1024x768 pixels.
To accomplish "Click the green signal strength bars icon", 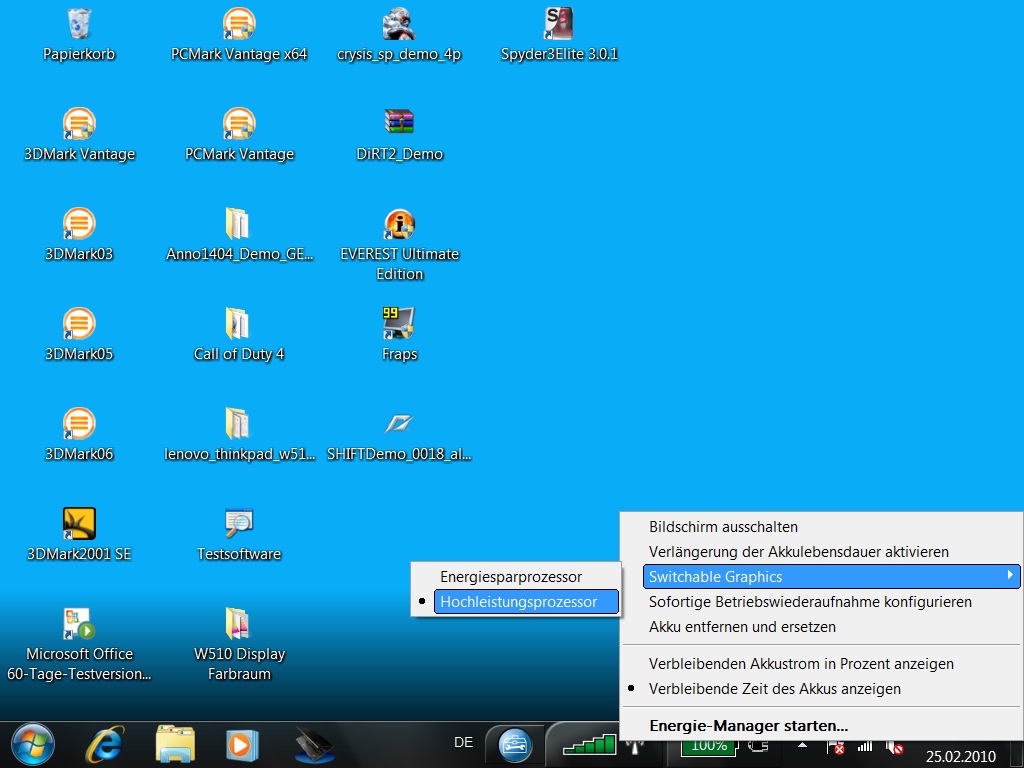I will (589, 745).
